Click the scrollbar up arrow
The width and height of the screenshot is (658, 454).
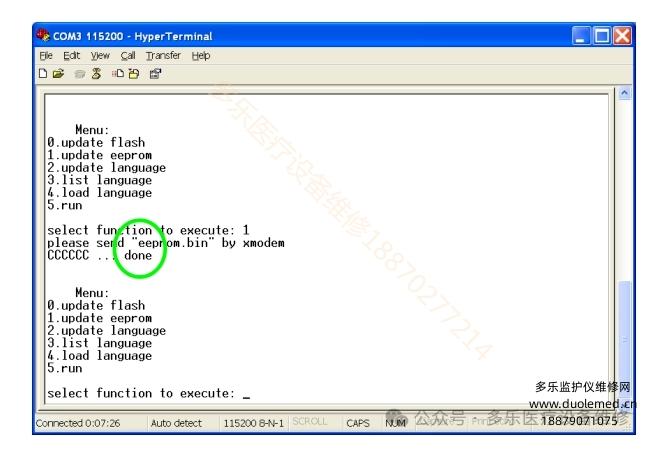point(625,94)
